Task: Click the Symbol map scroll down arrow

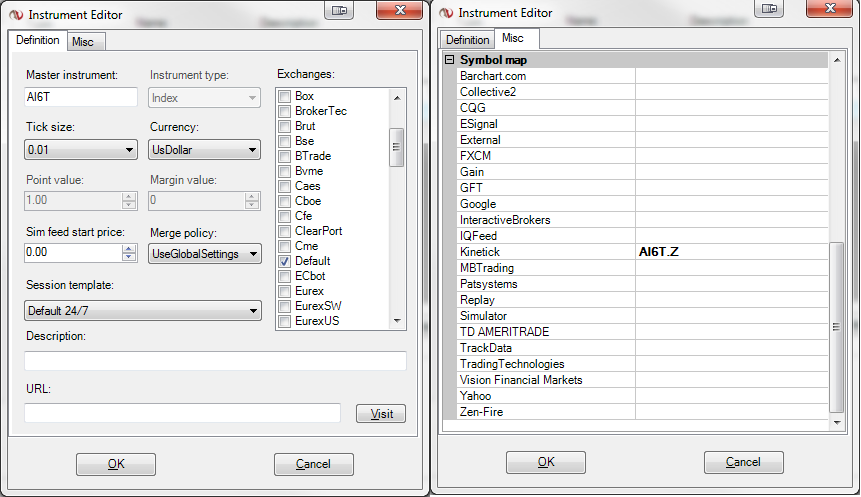Action: [837, 422]
